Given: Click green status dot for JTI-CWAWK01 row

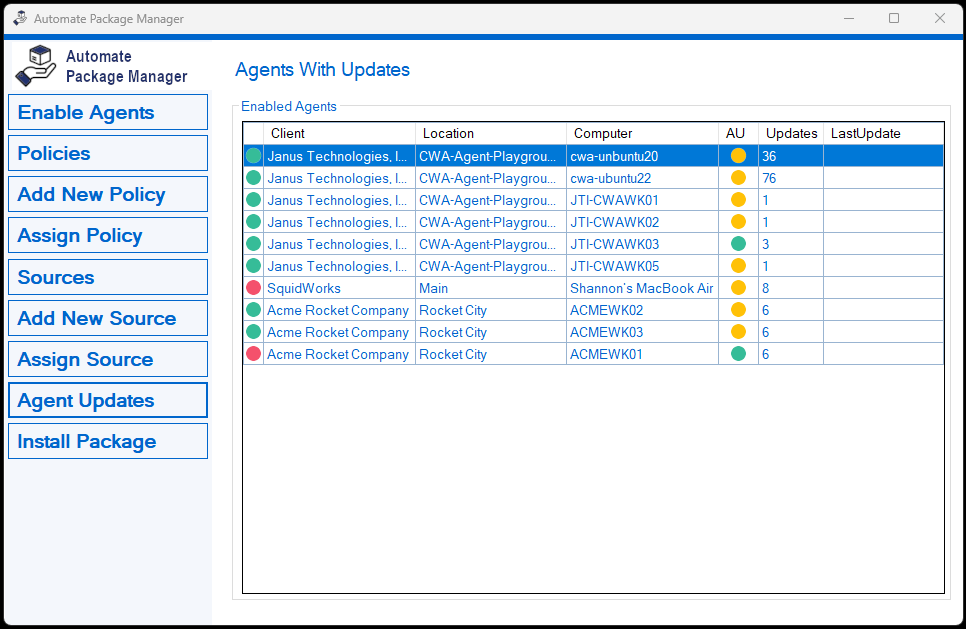Looking at the screenshot, I should 253,200.
